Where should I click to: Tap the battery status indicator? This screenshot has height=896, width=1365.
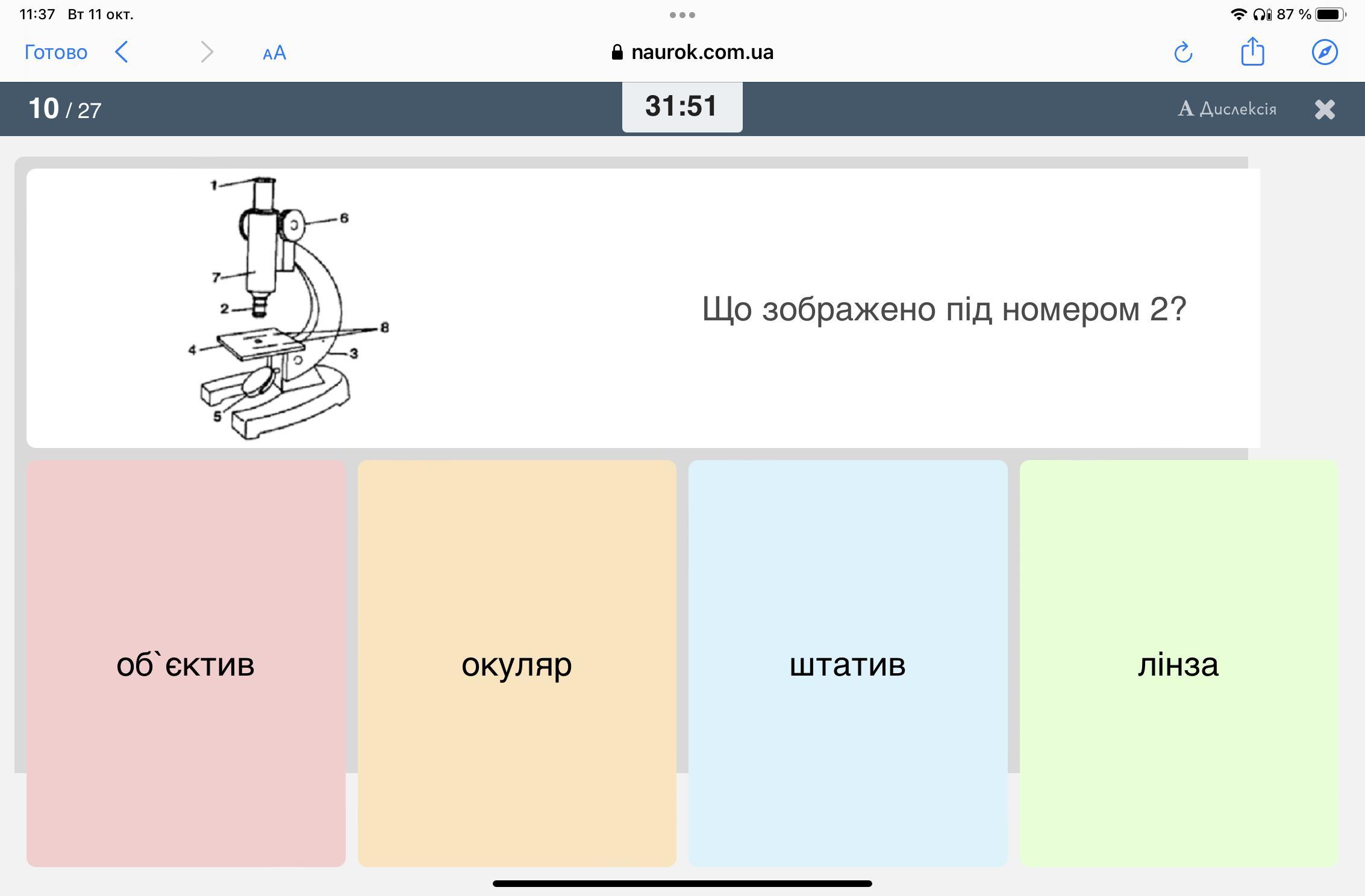[x=1330, y=14]
